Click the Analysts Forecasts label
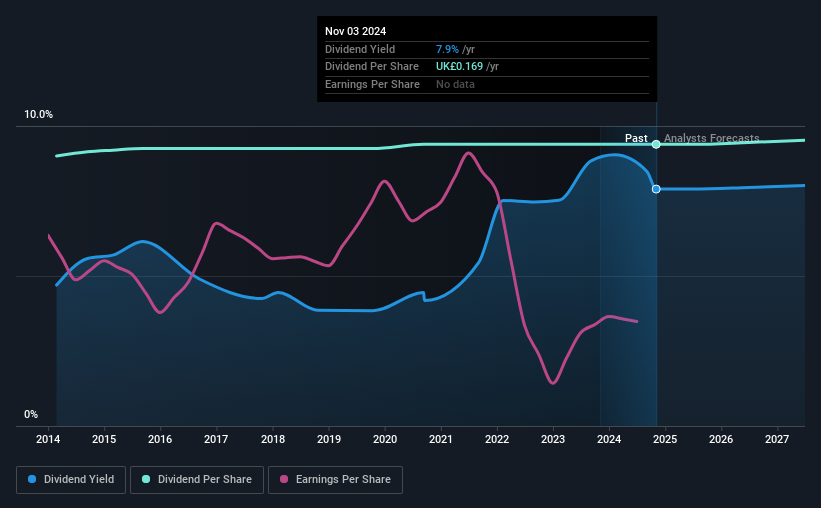 pos(712,138)
